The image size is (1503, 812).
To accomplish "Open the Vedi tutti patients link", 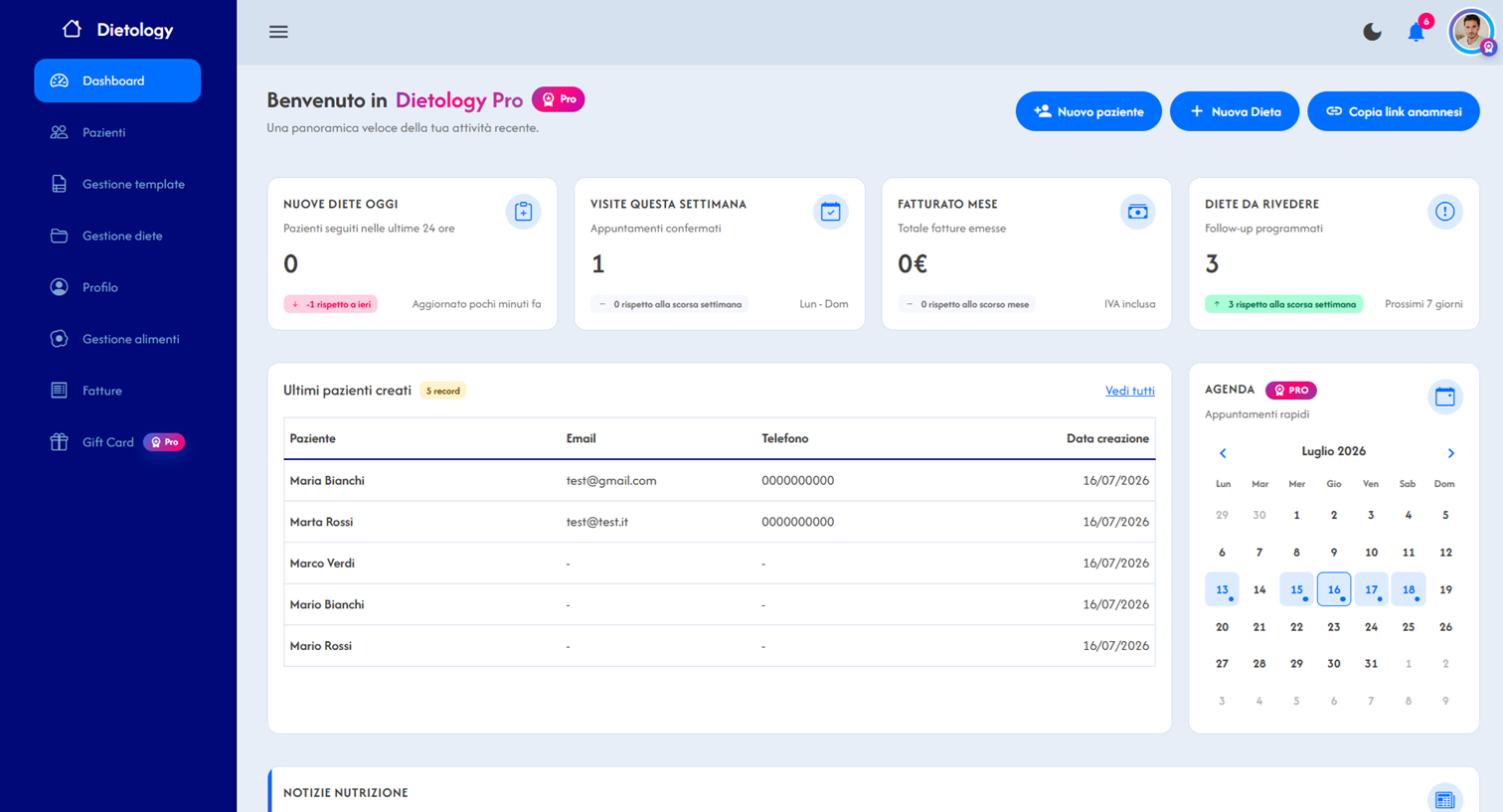I will click(1130, 391).
